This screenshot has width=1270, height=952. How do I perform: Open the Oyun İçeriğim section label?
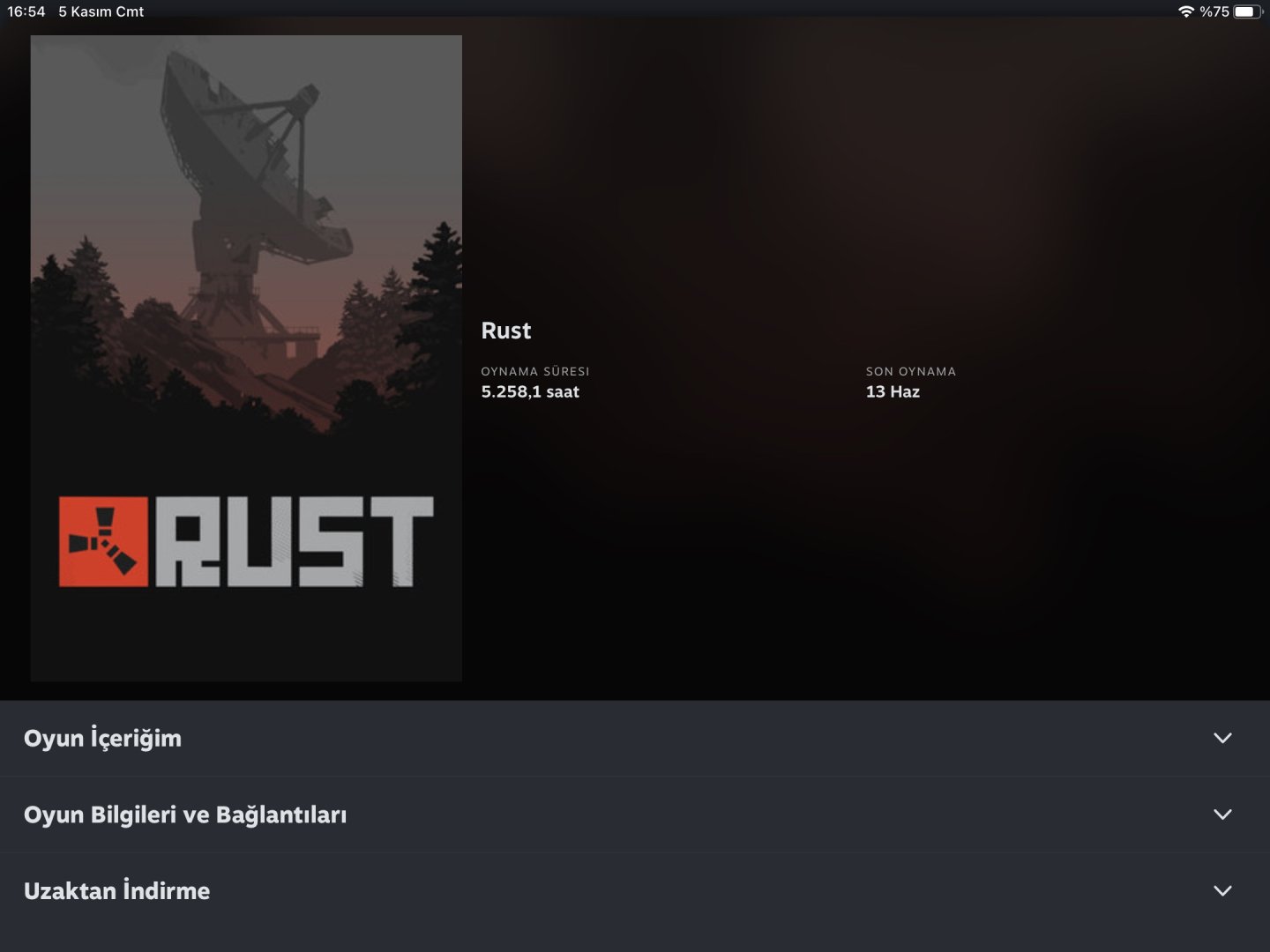tap(102, 739)
